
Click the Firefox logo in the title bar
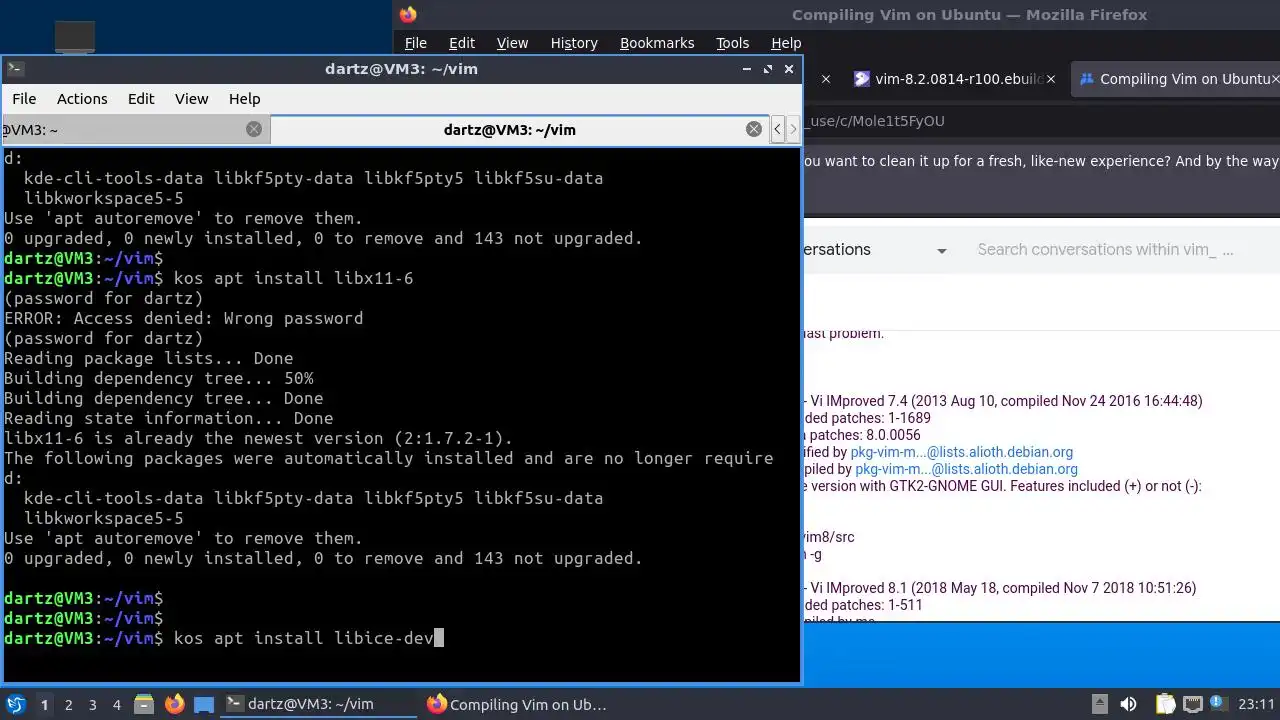[x=408, y=14]
